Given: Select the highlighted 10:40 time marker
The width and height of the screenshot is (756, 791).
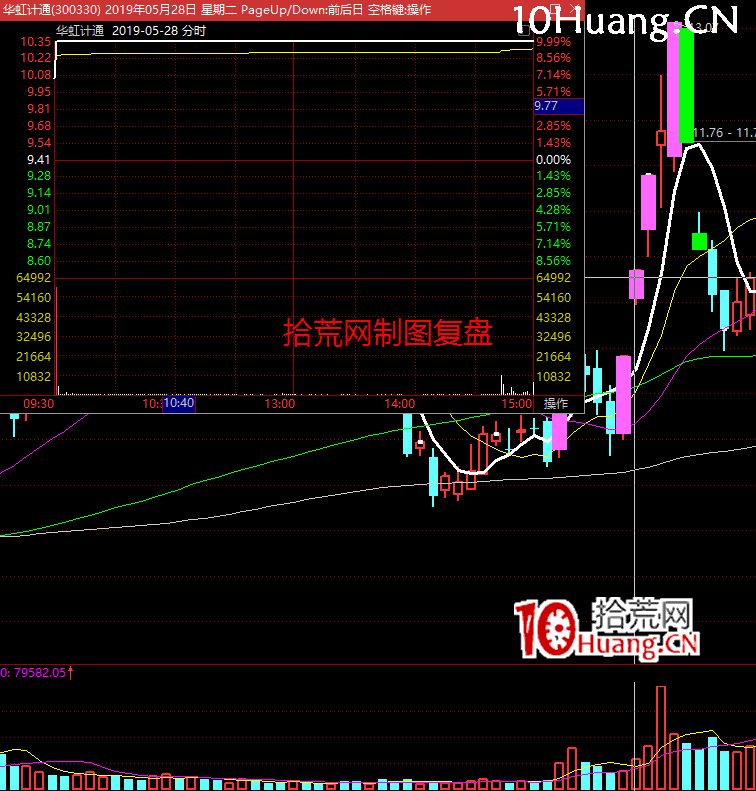Looking at the screenshot, I should tap(179, 403).
